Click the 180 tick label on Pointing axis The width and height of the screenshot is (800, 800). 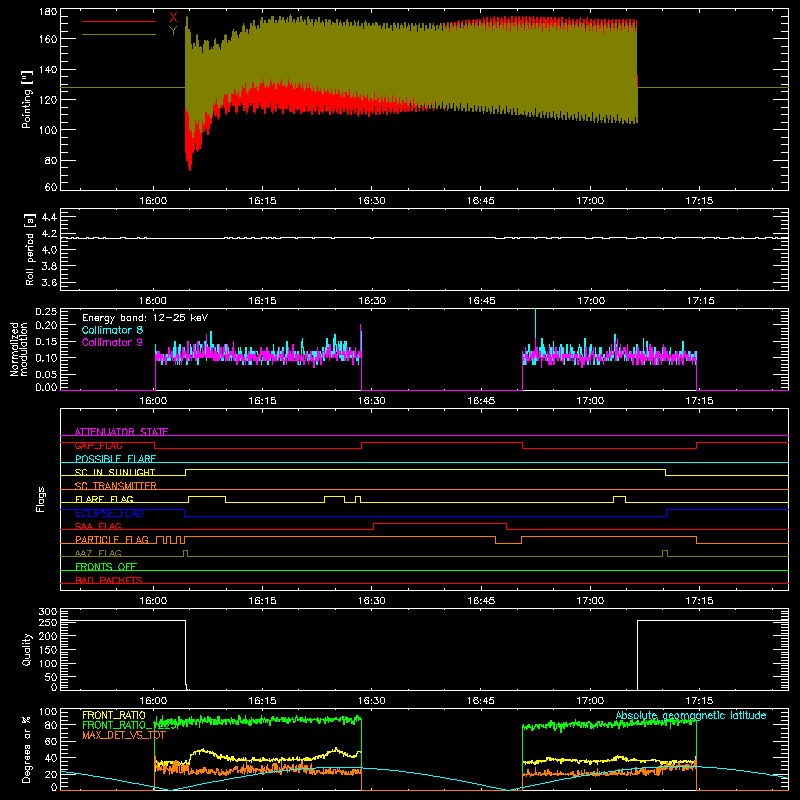[x=47, y=12]
